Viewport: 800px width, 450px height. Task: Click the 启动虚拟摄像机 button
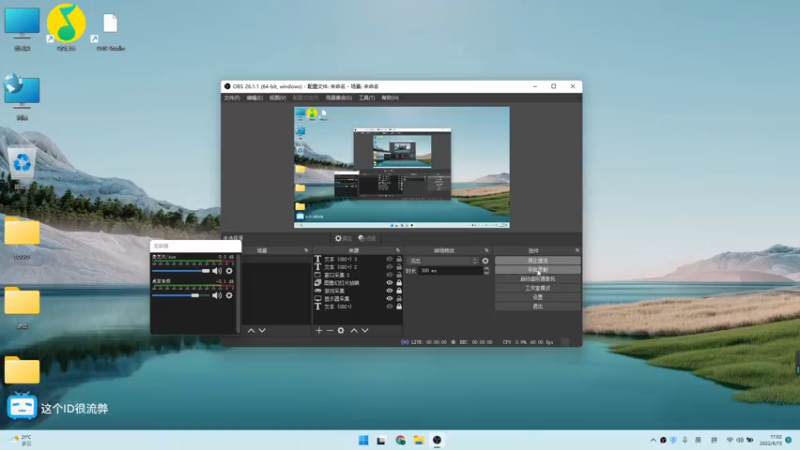pos(537,279)
